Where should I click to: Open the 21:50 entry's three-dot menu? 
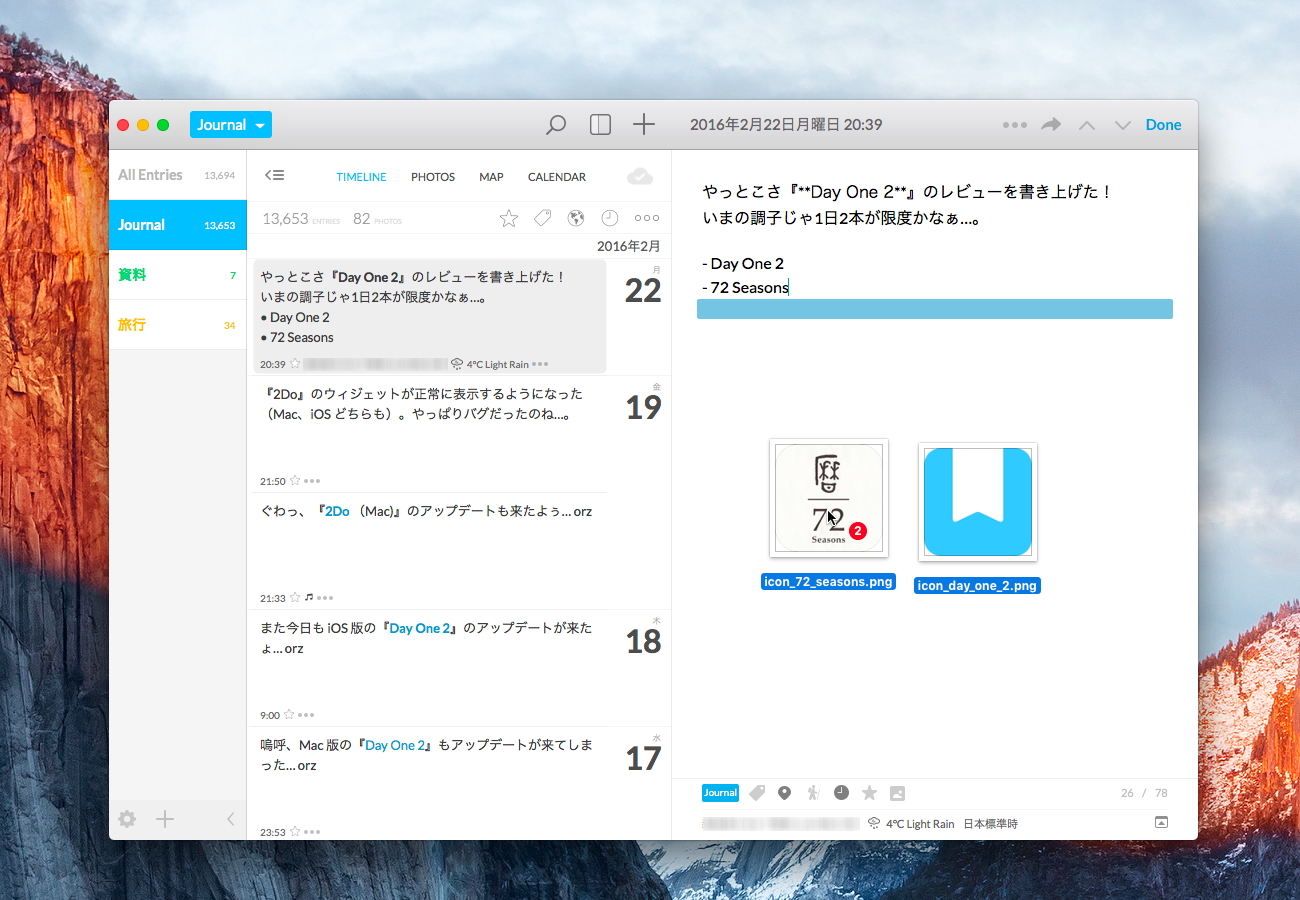point(312,481)
